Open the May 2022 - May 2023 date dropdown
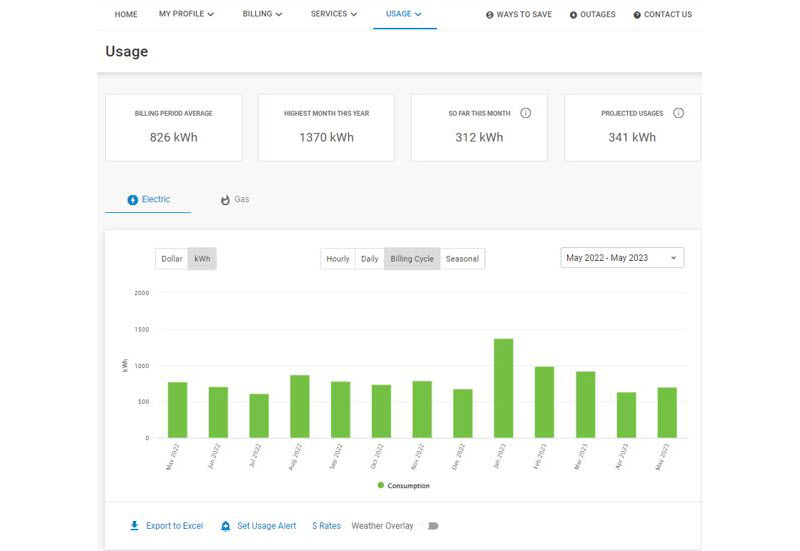The image size is (800, 551). (622, 258)
